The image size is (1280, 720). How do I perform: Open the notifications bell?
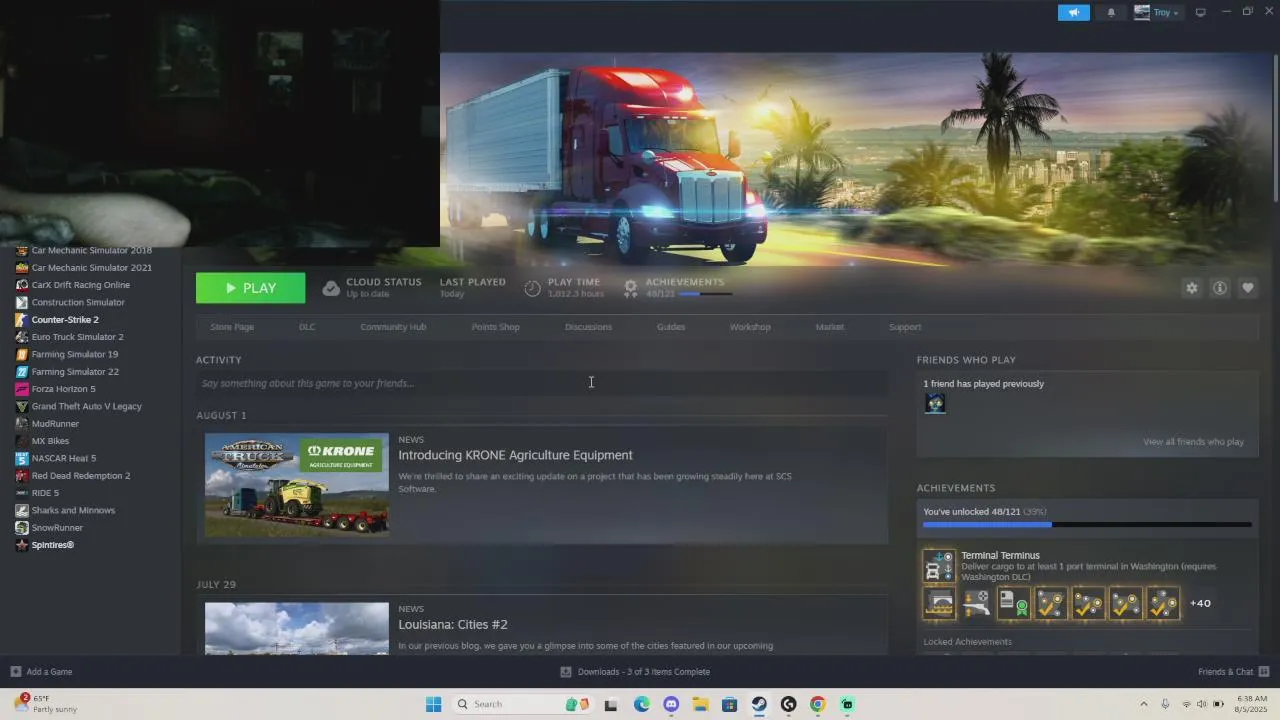click(1111, 13)
